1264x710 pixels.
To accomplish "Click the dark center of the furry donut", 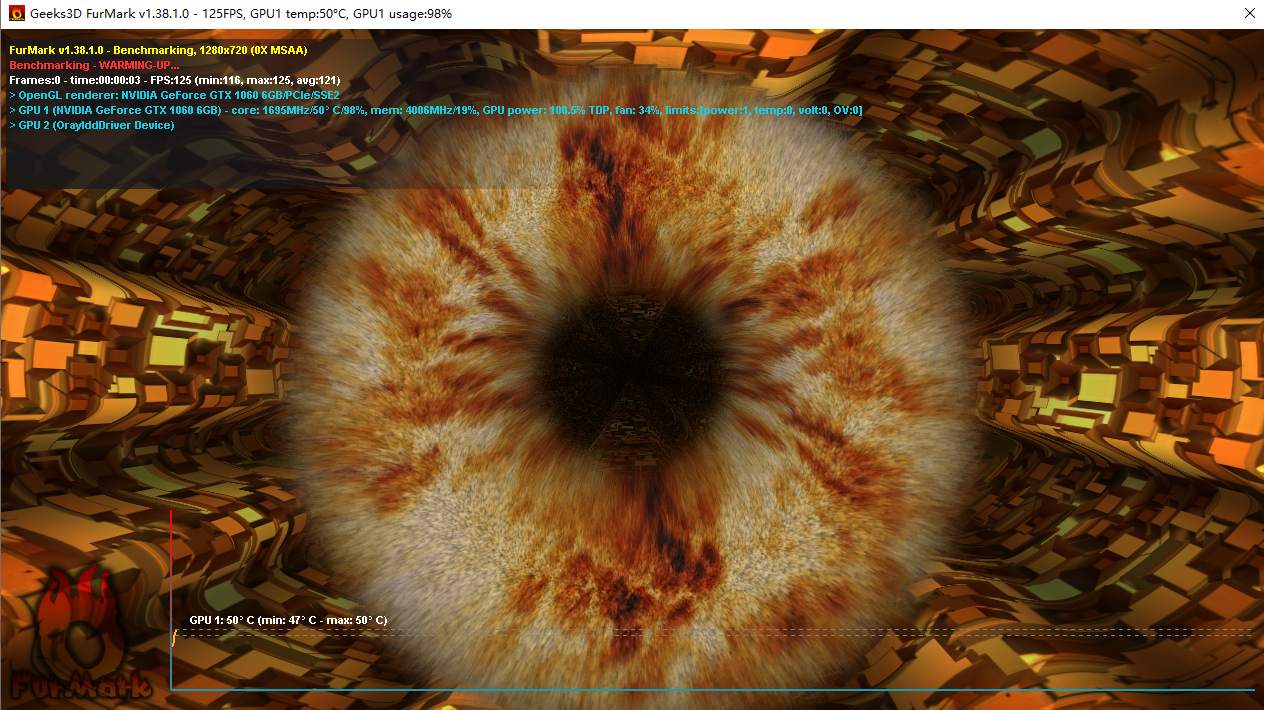I will 630,370.
